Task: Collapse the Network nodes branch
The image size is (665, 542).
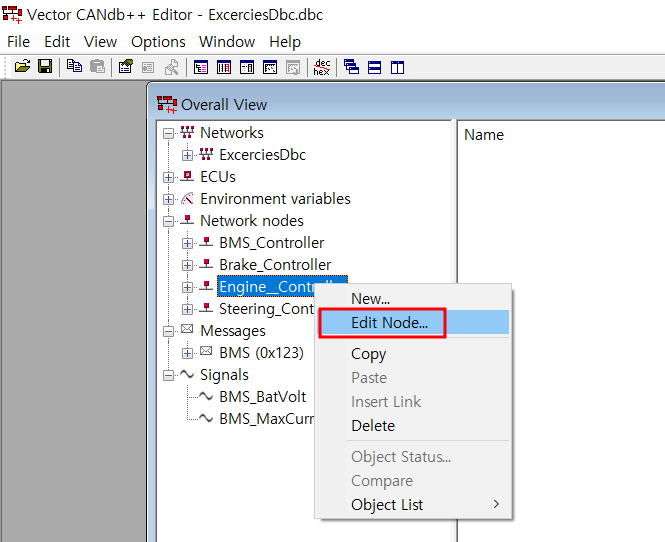Action: coord(168,221)
